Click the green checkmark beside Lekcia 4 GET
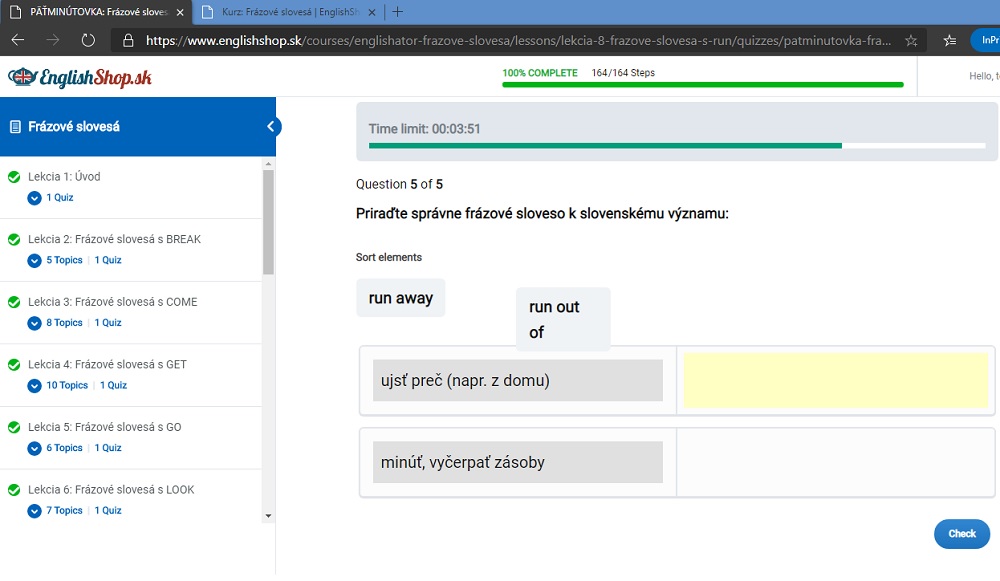1000x581 pixels. pyautogui.click(x=14, y=365)
